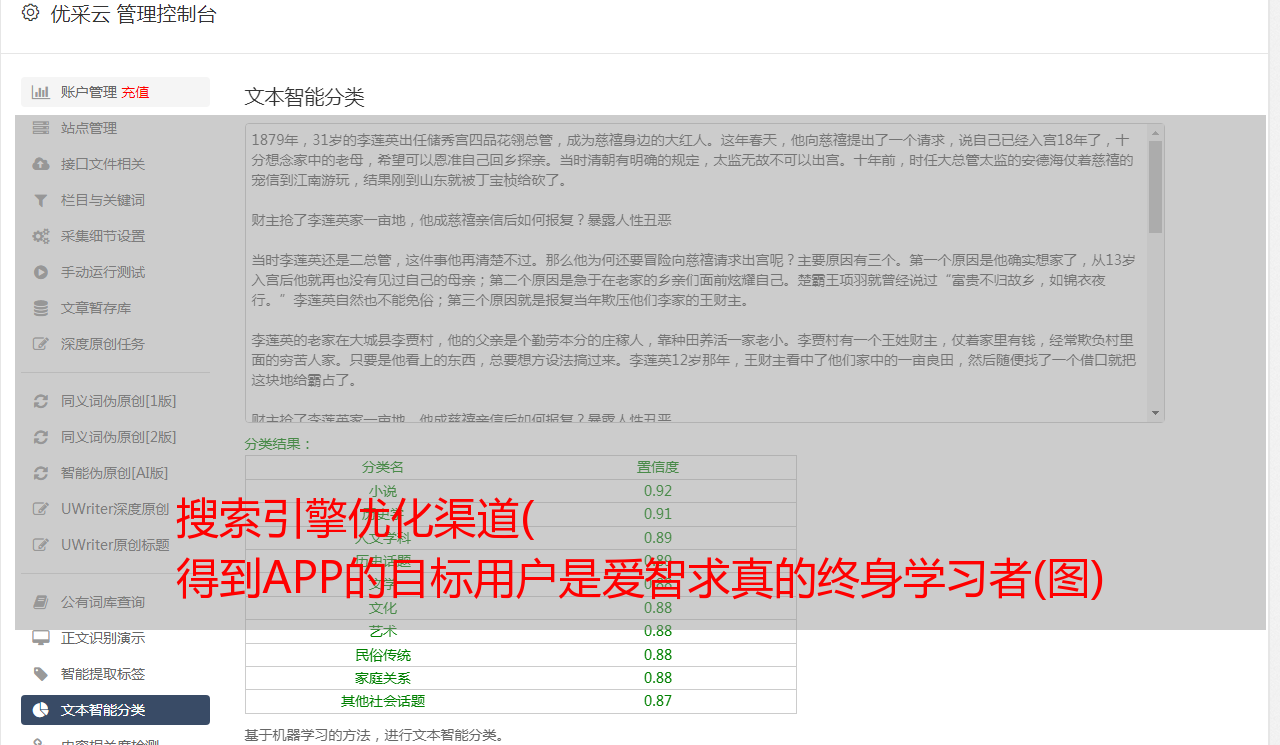Click the 文本智能分类 page heading

[x=304, y=97]
